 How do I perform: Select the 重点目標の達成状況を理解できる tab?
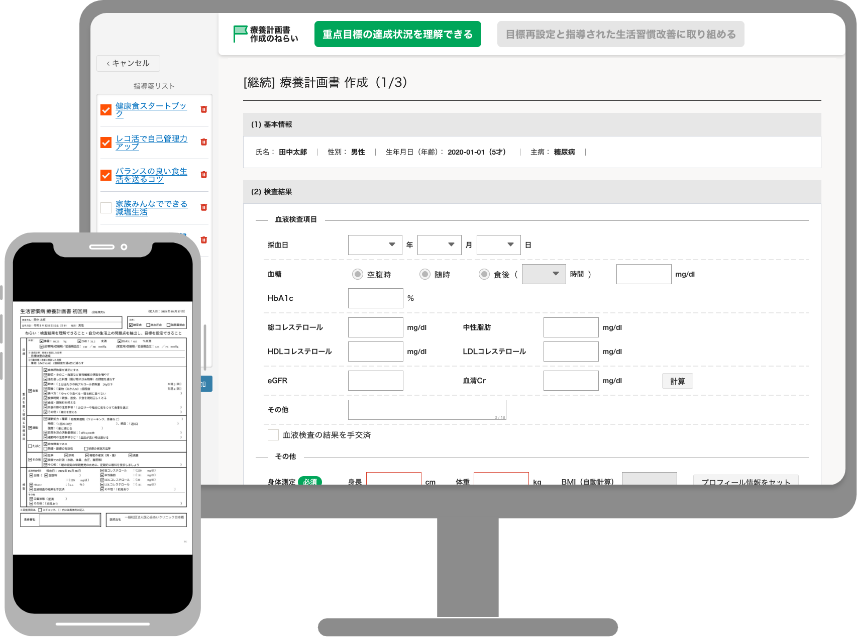click(397, 34)
